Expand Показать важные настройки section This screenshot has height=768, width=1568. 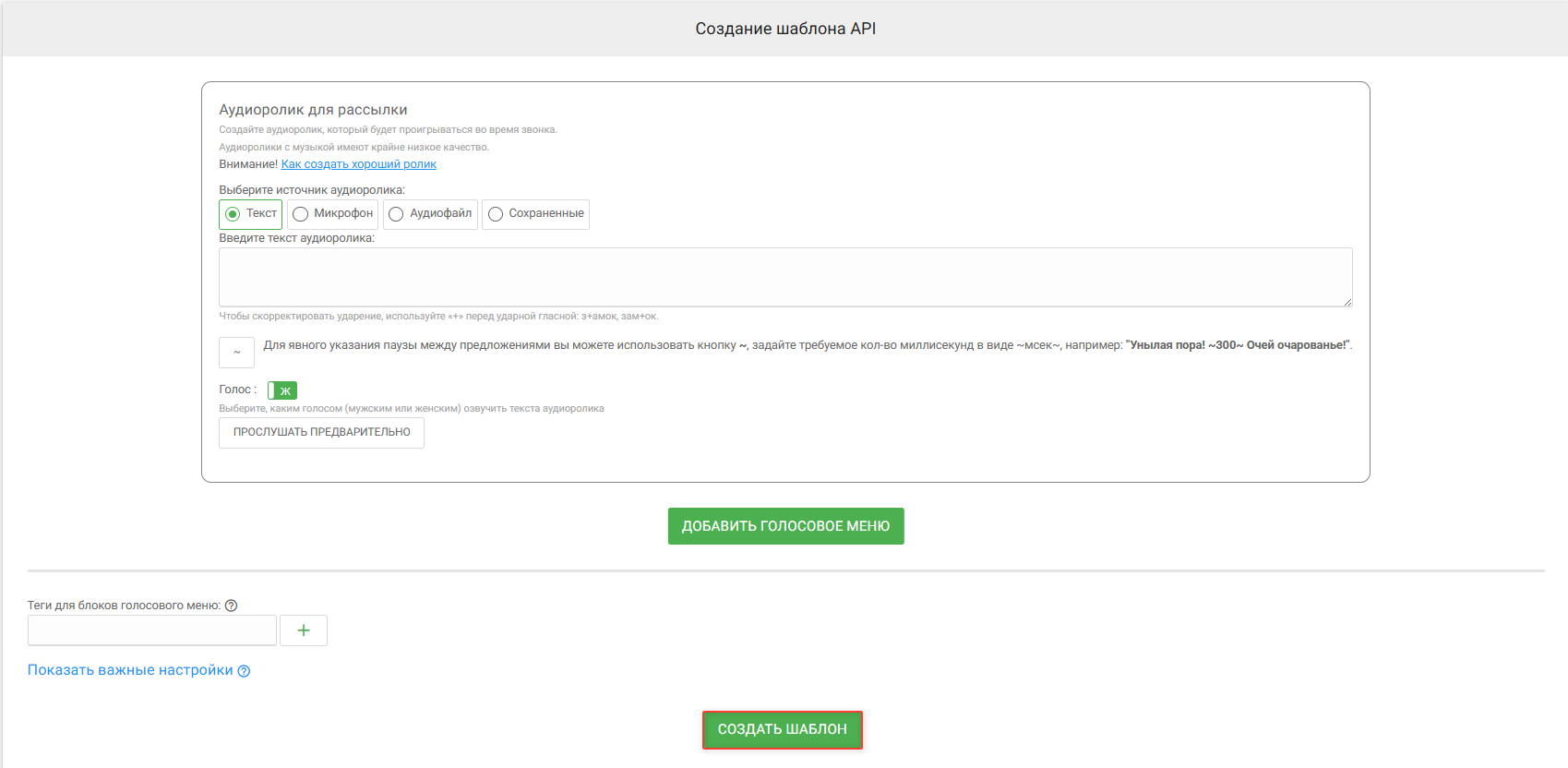tap(130, 670)
